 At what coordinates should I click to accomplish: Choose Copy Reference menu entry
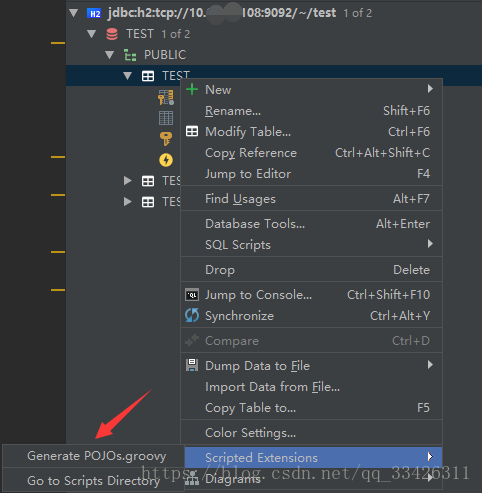point(311,153)
